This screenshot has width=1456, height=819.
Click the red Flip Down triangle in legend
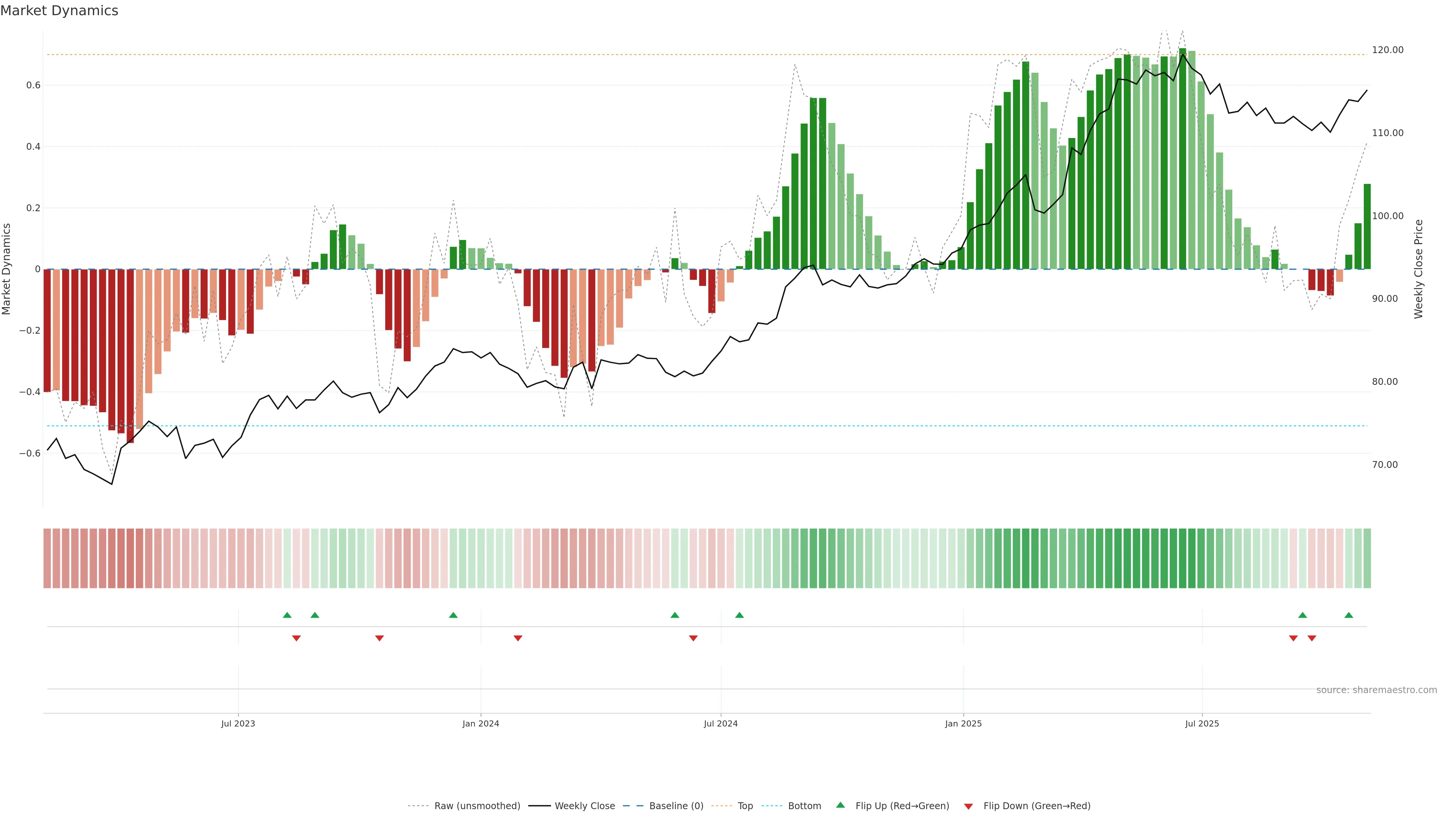tap(968, 806)
